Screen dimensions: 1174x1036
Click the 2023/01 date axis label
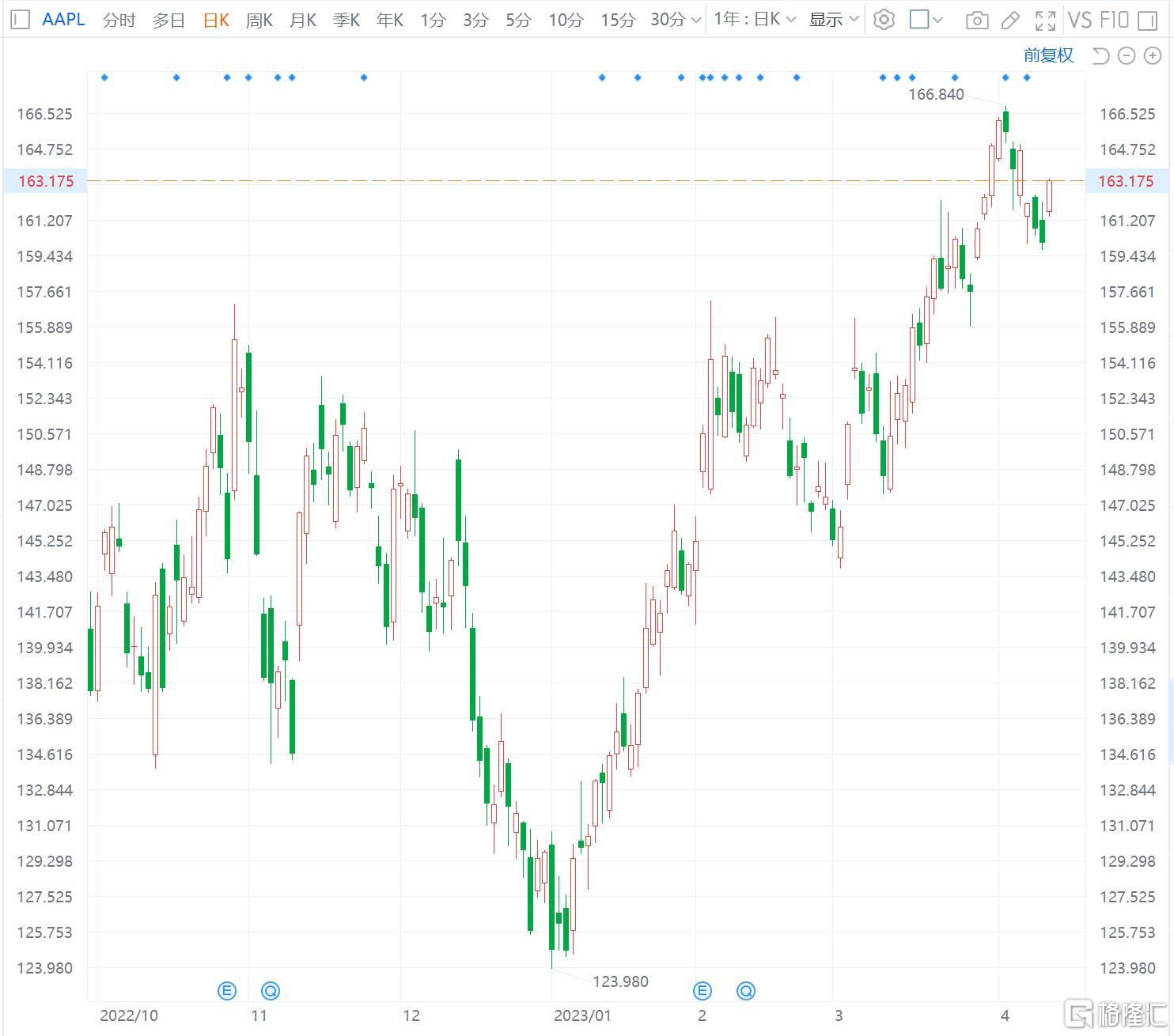pos(582,1015)
